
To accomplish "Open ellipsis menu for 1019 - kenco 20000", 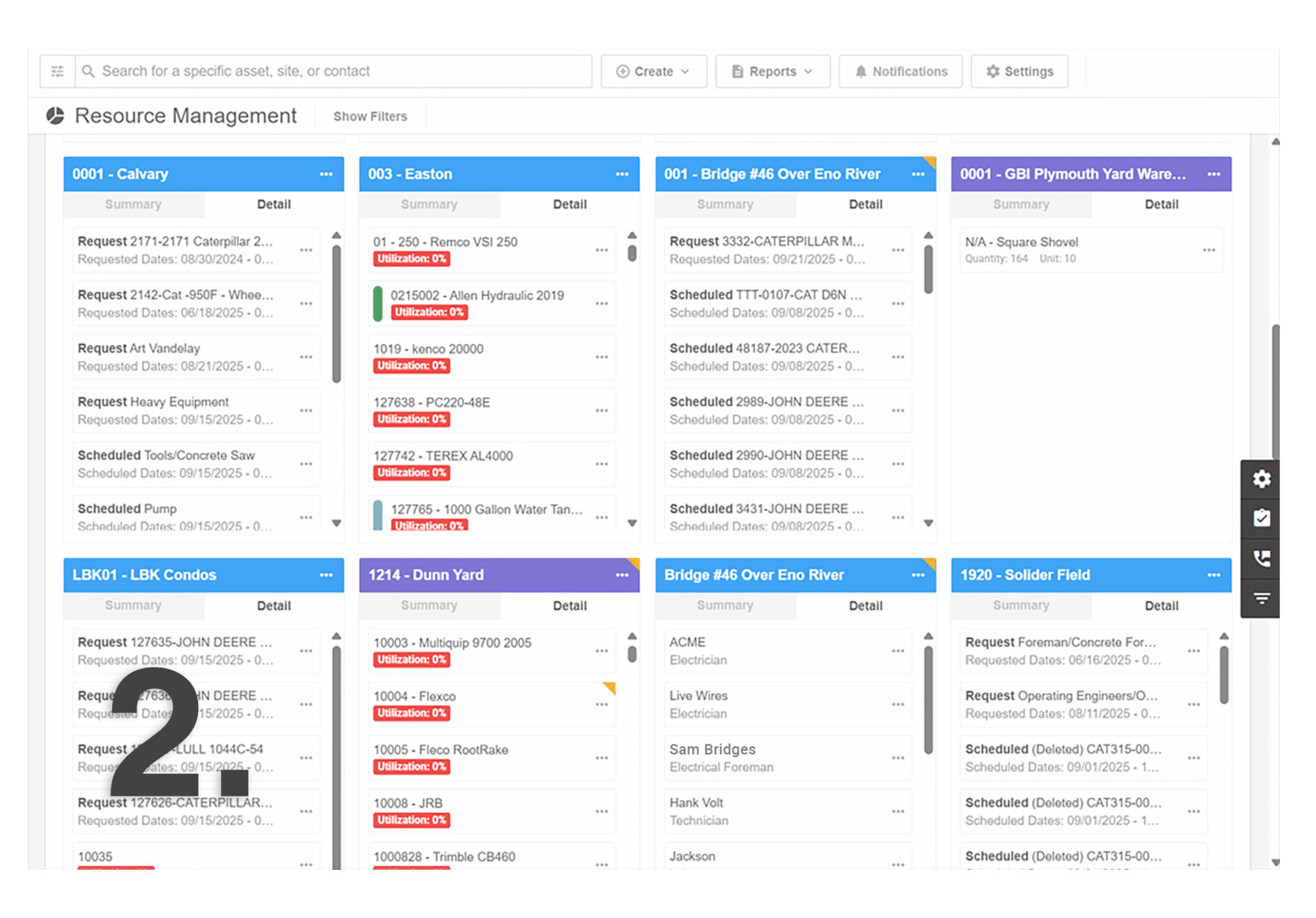I will pyautogui.click(x=601, y=357).
